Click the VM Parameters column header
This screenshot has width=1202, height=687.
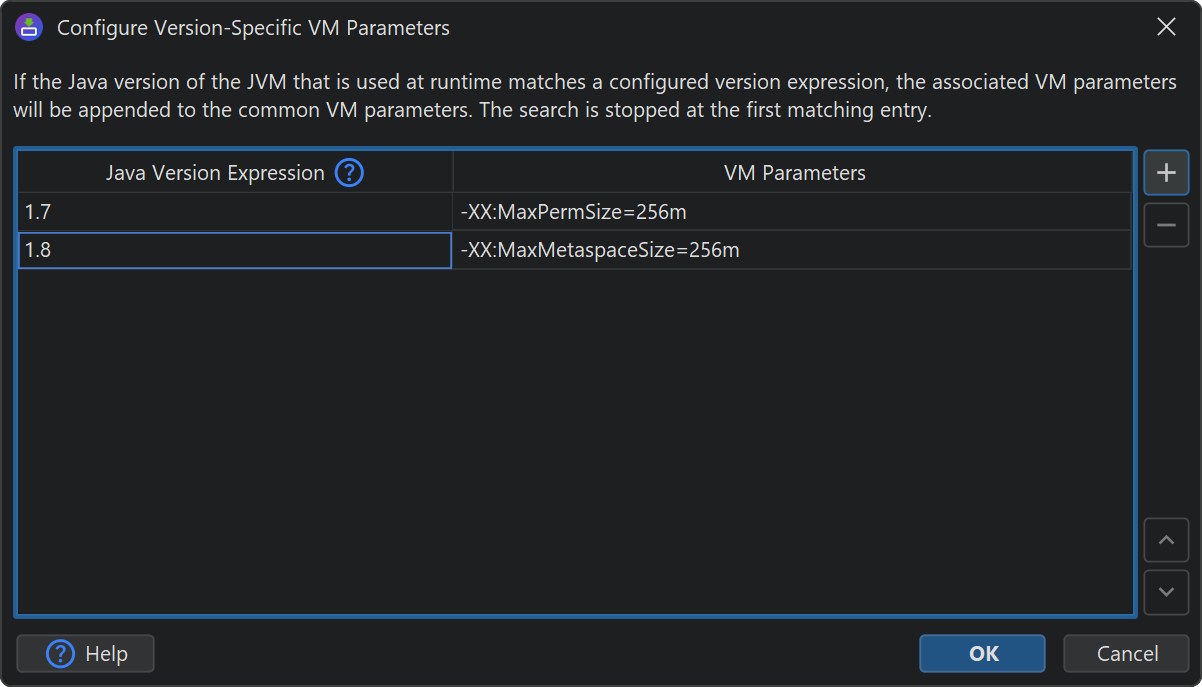pyautogui.click(x=794, y=173)
